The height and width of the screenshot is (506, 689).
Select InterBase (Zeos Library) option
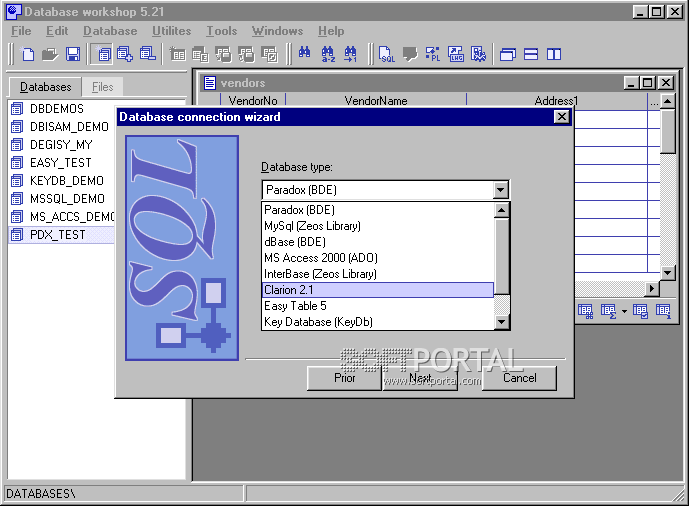coord(378,274)
